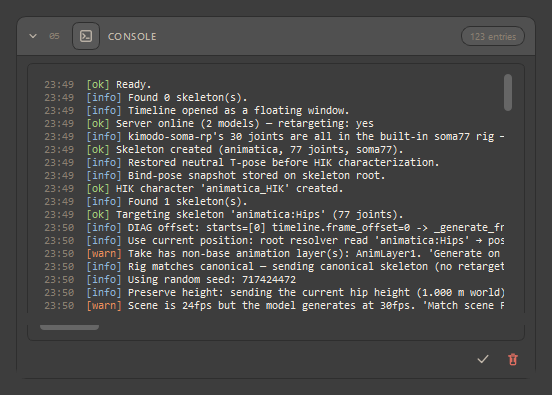Click the horizontal scrollbar thumb under the log
This screenshot has height=395, width=552.
69,327
